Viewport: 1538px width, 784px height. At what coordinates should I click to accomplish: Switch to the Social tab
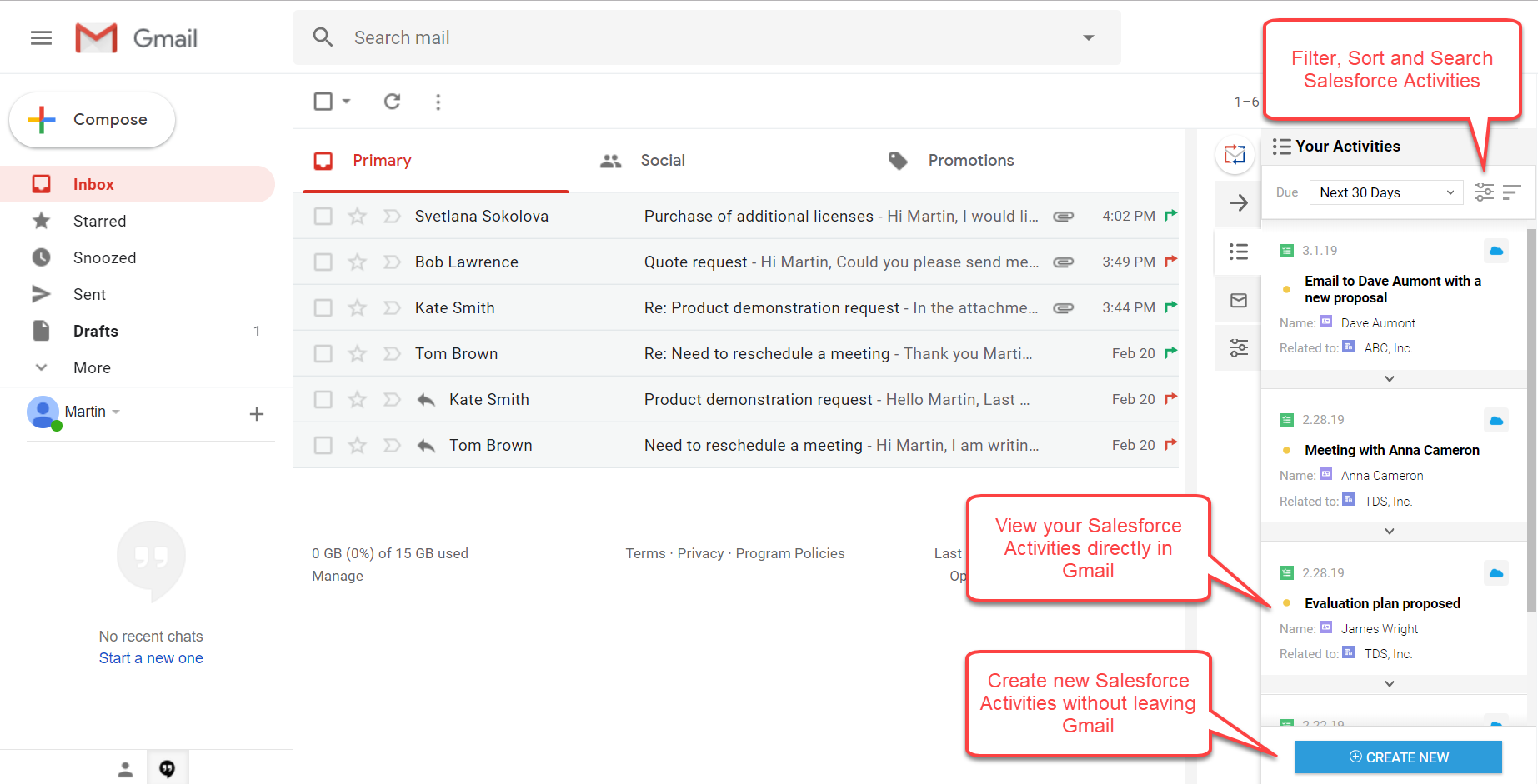point(662,161)
